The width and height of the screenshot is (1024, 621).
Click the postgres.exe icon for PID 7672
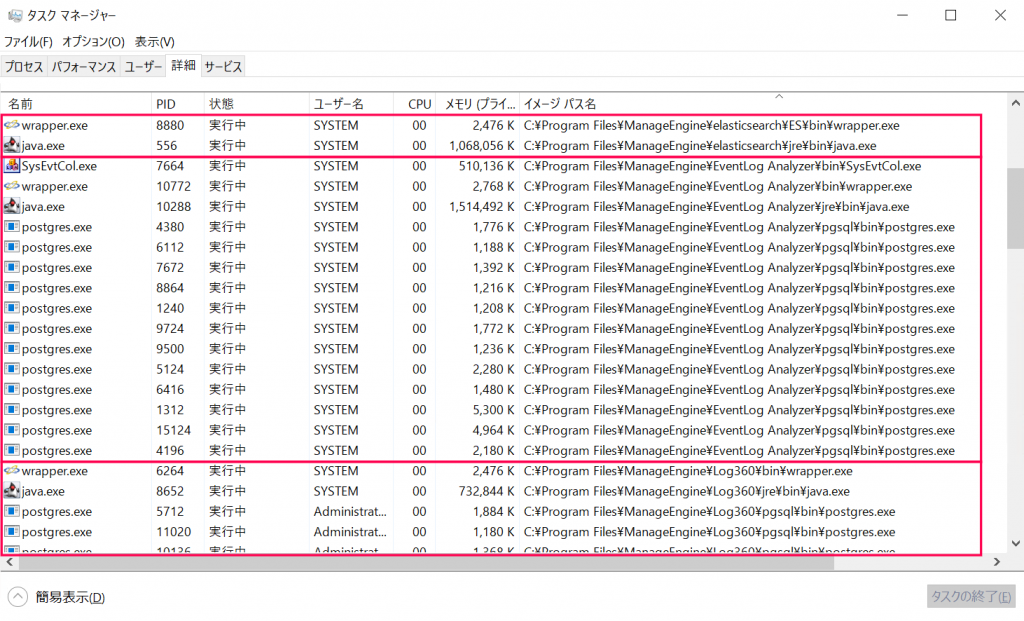tap(12, 267)
